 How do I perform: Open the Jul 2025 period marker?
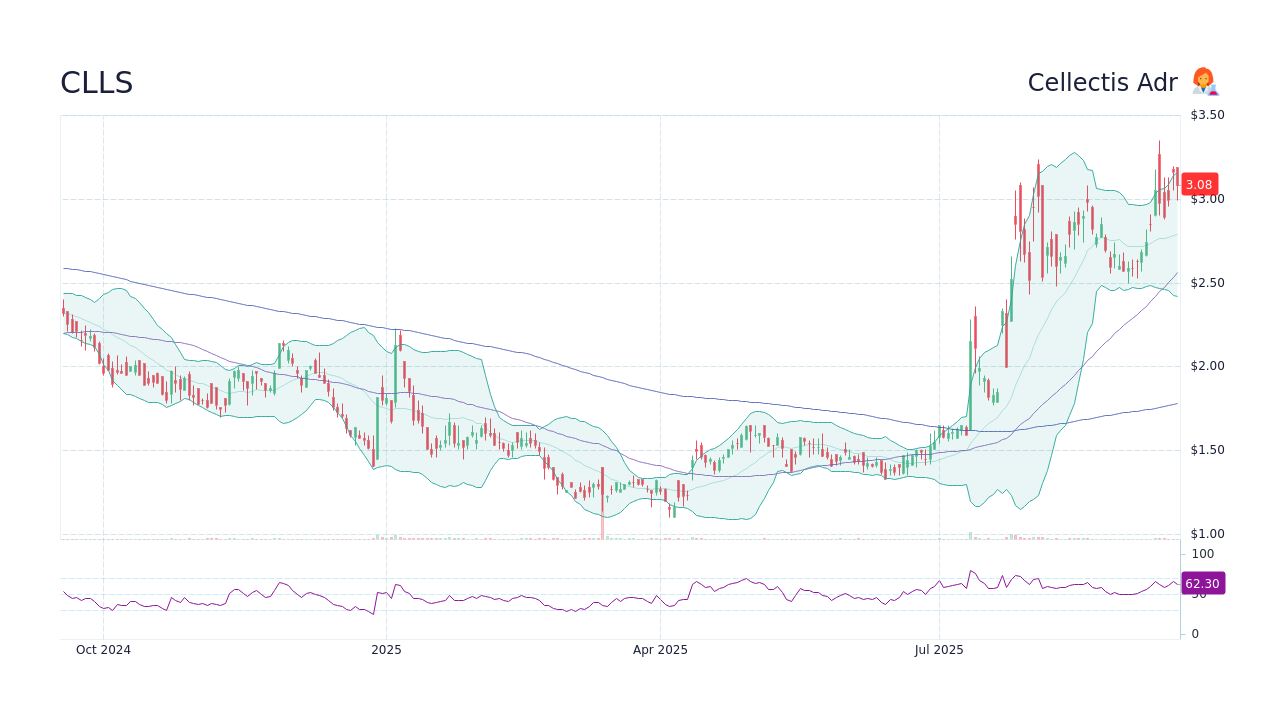(938, 649)
